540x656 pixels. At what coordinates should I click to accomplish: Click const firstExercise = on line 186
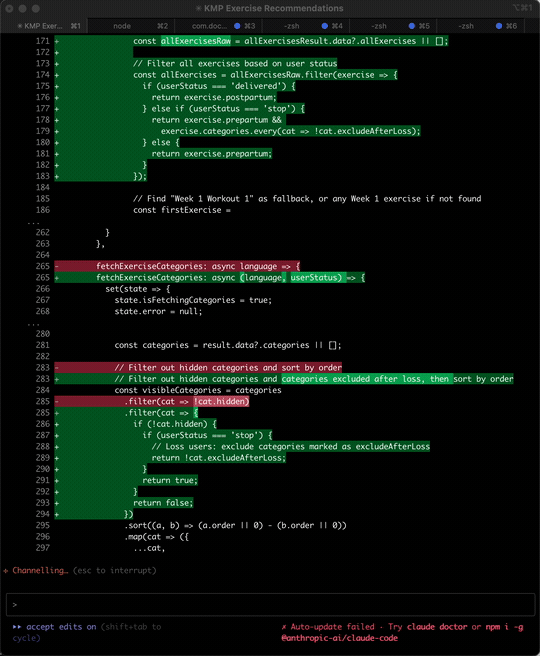tap(182, 210)
